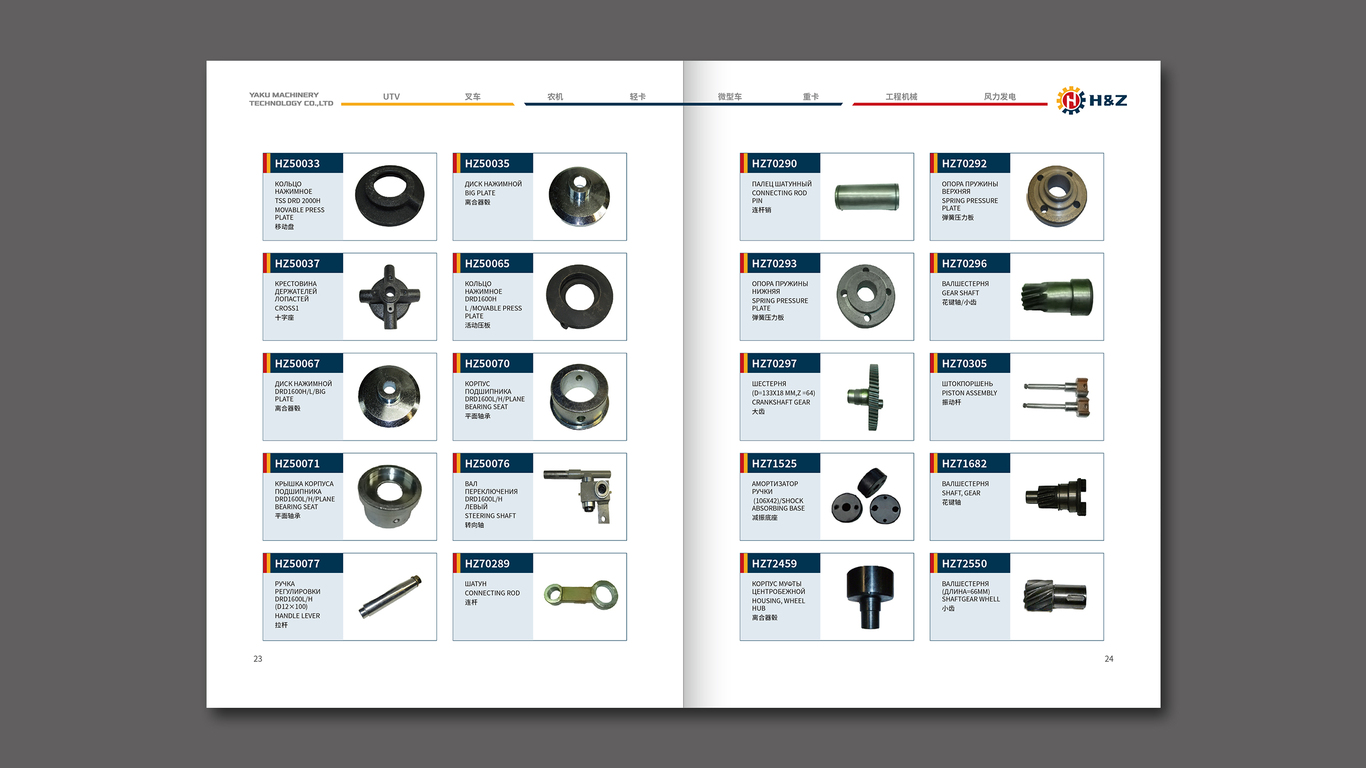This screenshot has width=1366, height=768.
Task: Open the HZ70292 spring pressure plate photo
Action: [x=1057, y=196]
